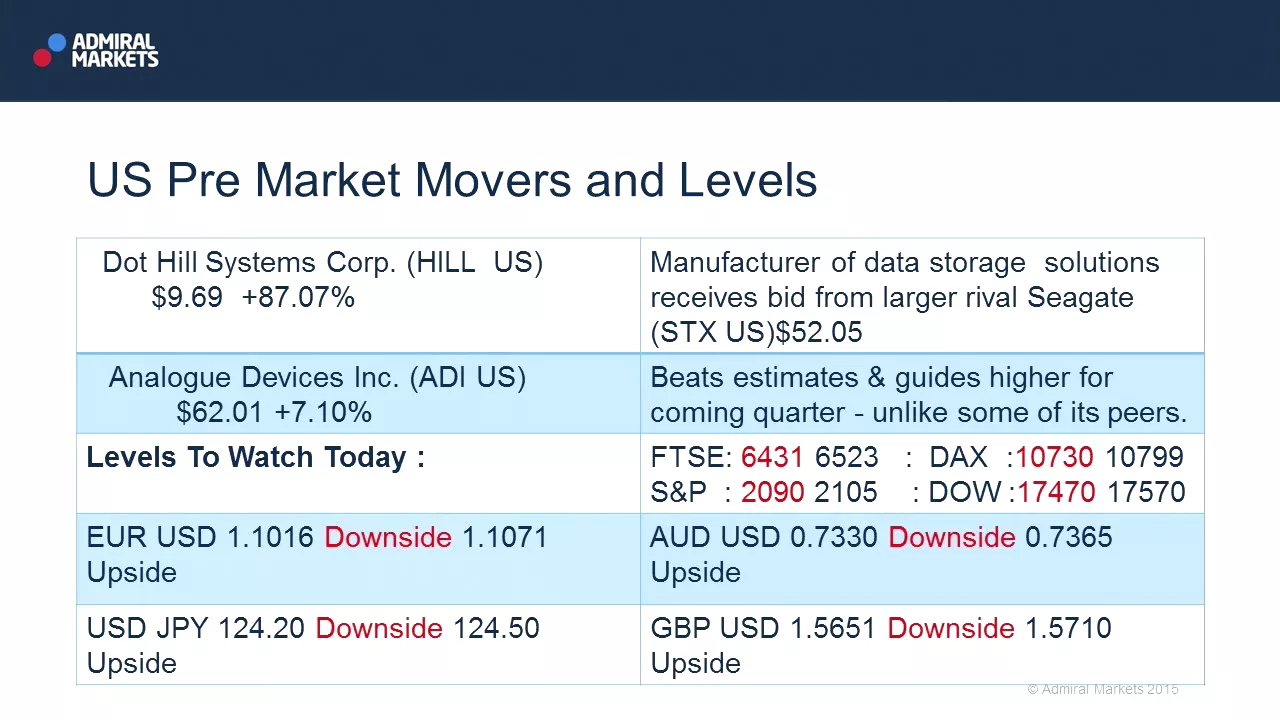Select the $9.69 +87.07% price text
1280x720 pixels.
tap(253, 298)
